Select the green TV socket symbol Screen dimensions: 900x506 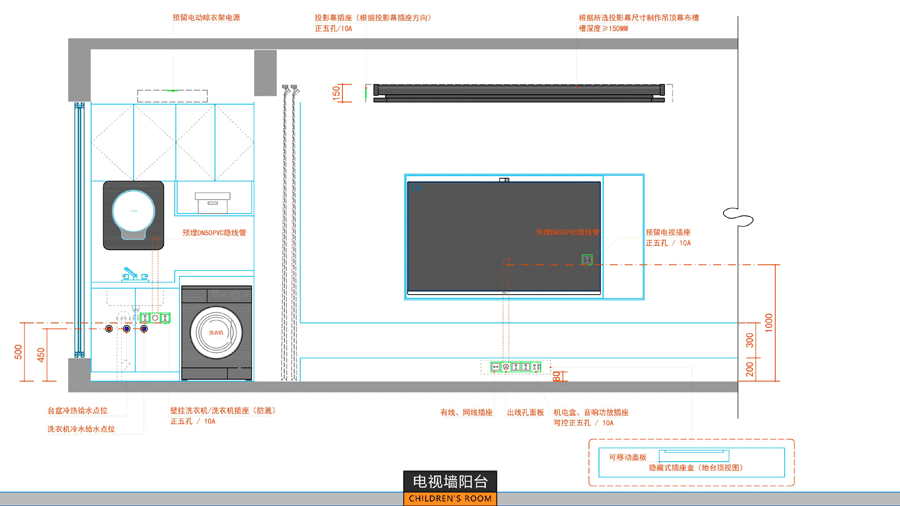(587, 260)
